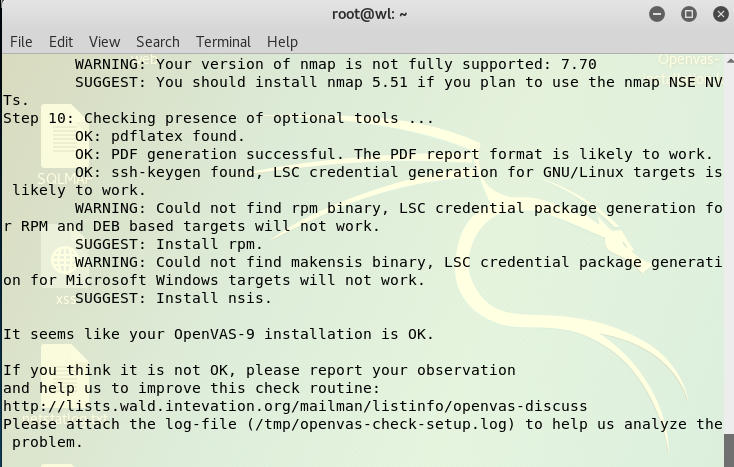This screenshot has width=734, height=467.
Task: Open the Help menu
Action: pyautogui.click(x=282, y=41)
